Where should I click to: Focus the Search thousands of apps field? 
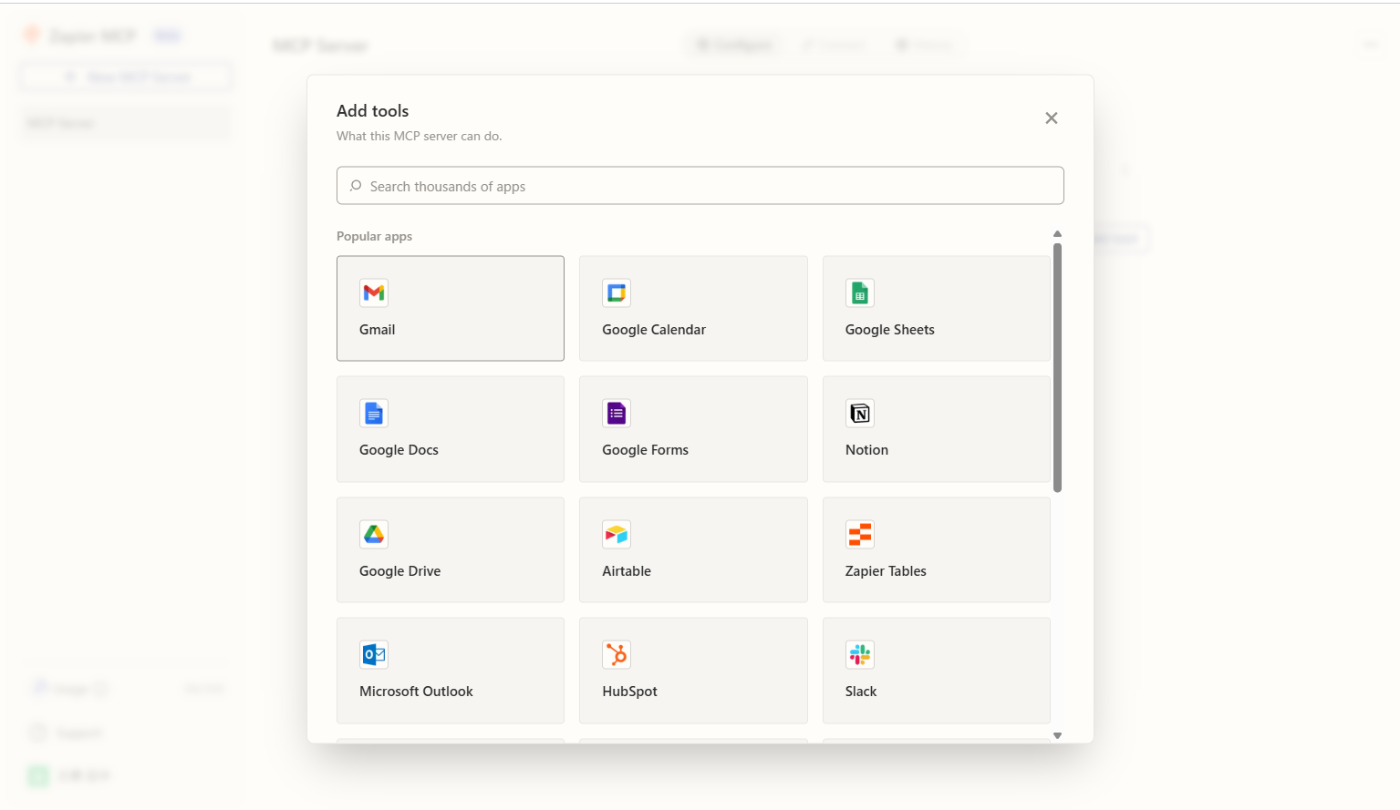(x=700, y=186)
